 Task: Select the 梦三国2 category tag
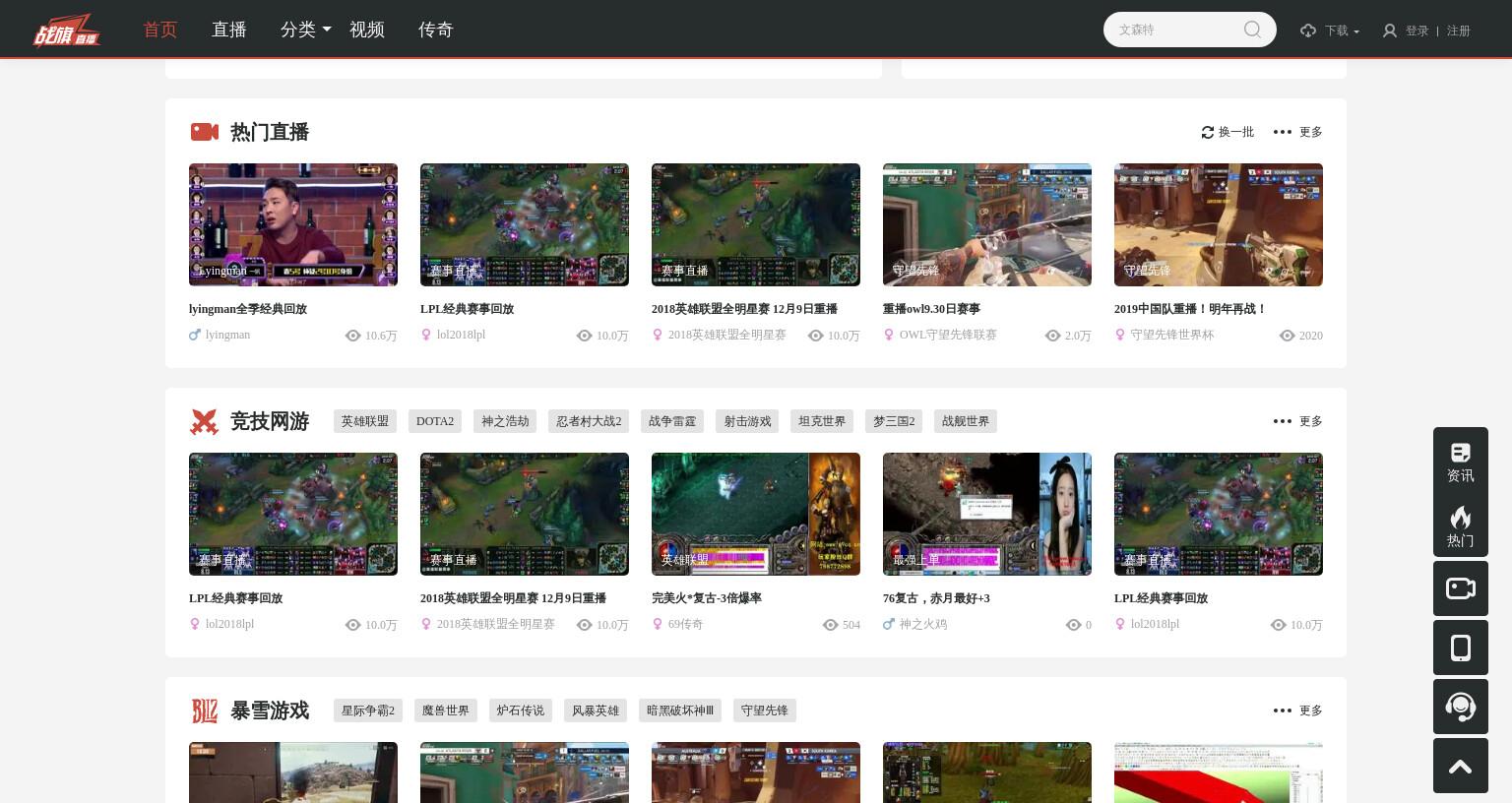click(x=894, y=421)
